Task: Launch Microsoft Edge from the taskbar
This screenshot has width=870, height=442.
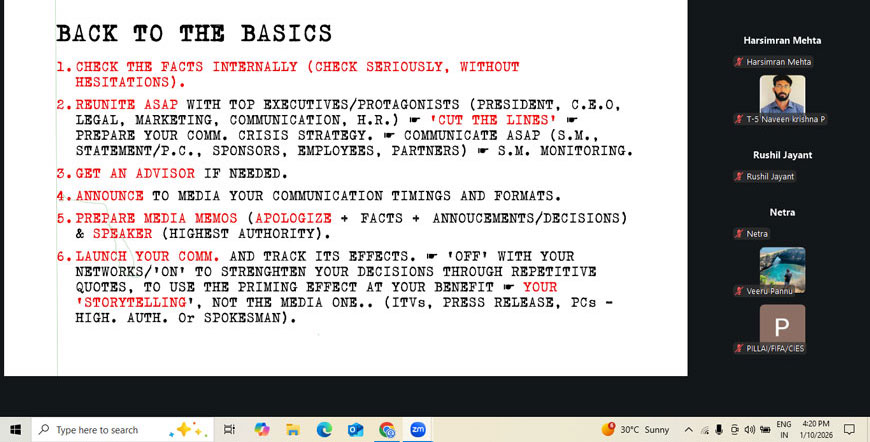Action: 324,429
